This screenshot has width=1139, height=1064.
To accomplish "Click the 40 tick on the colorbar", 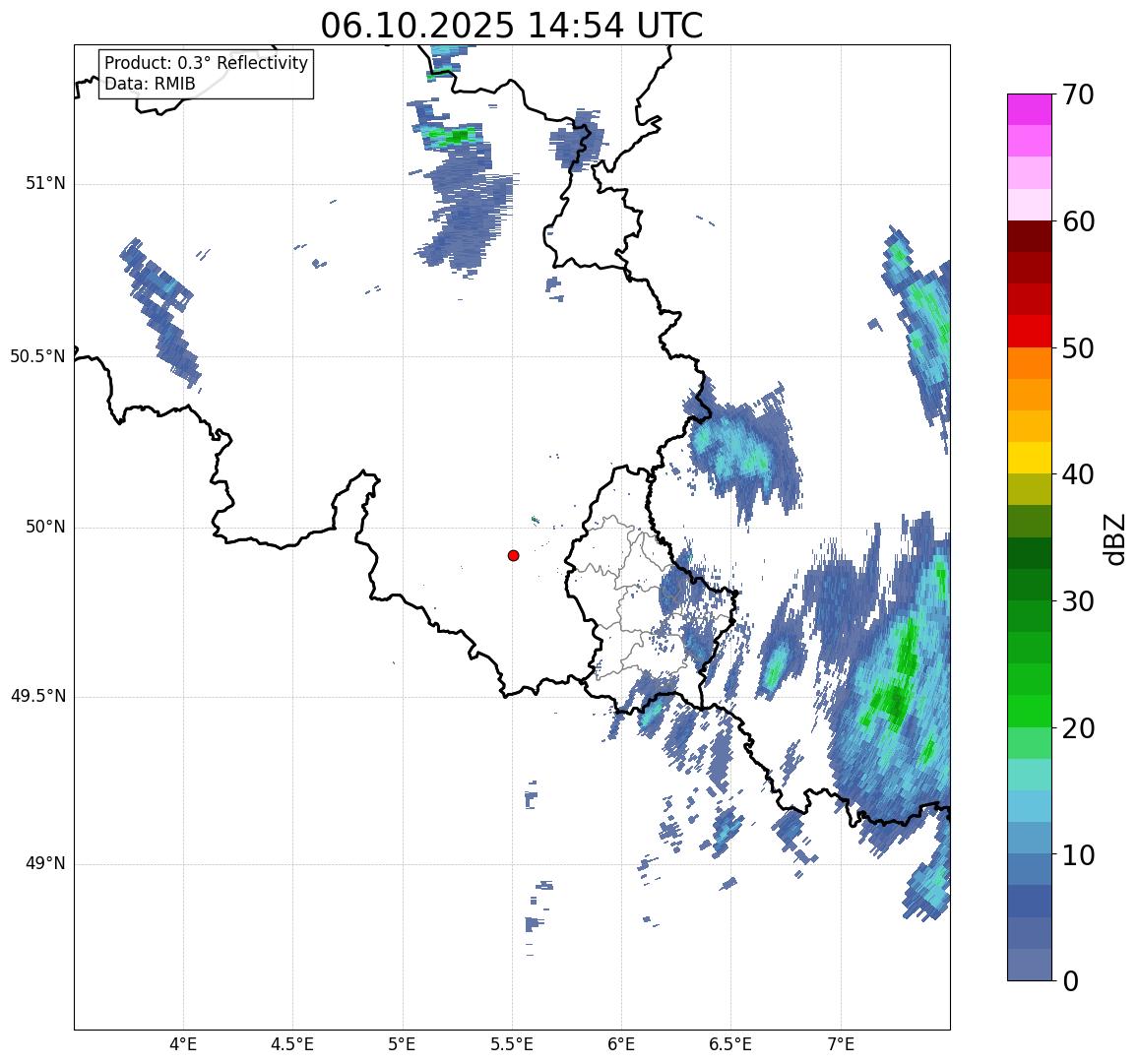I will 1078,475.
